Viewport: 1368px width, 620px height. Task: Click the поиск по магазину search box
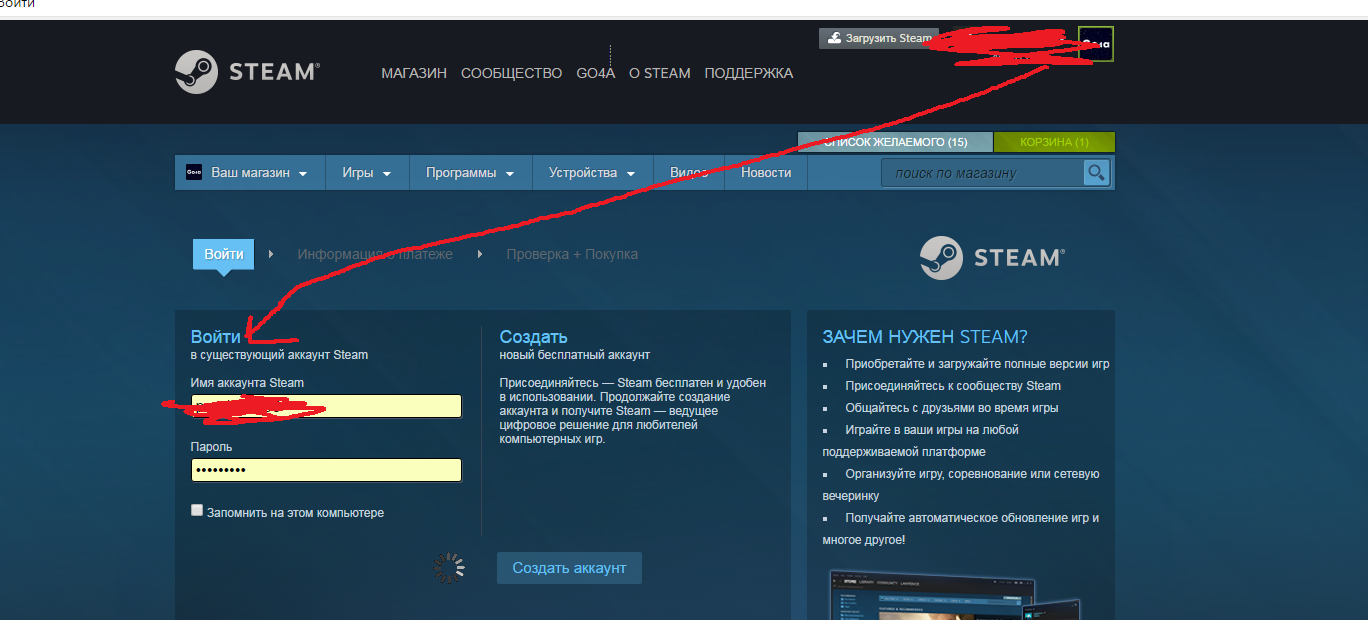pos(982,173)
